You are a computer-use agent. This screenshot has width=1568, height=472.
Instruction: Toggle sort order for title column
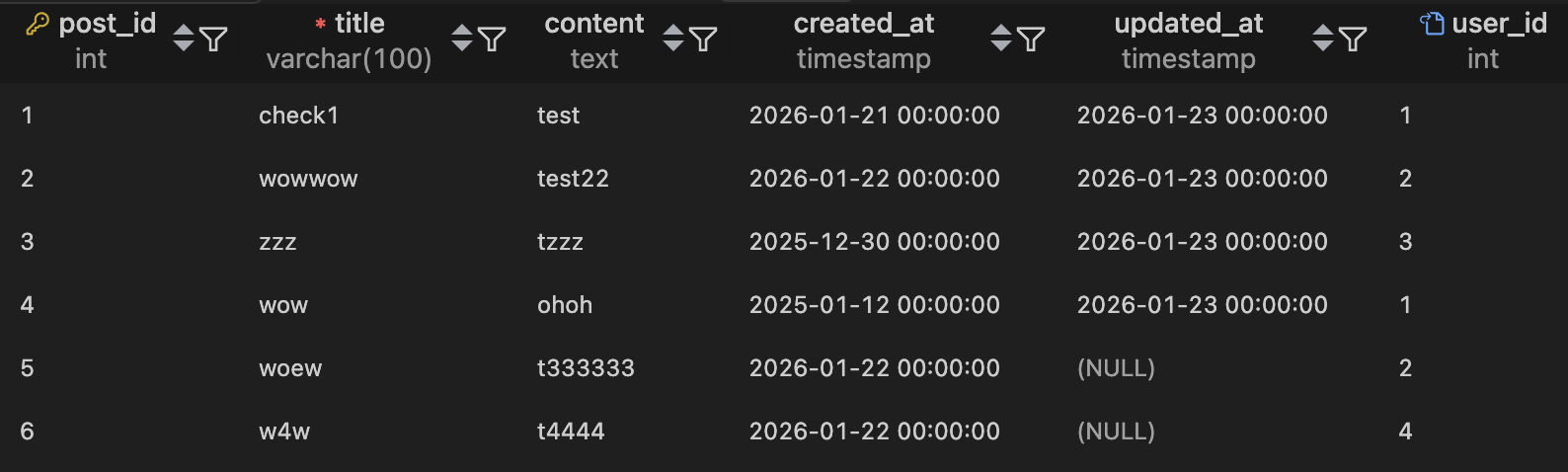click(x=462, y=39)
